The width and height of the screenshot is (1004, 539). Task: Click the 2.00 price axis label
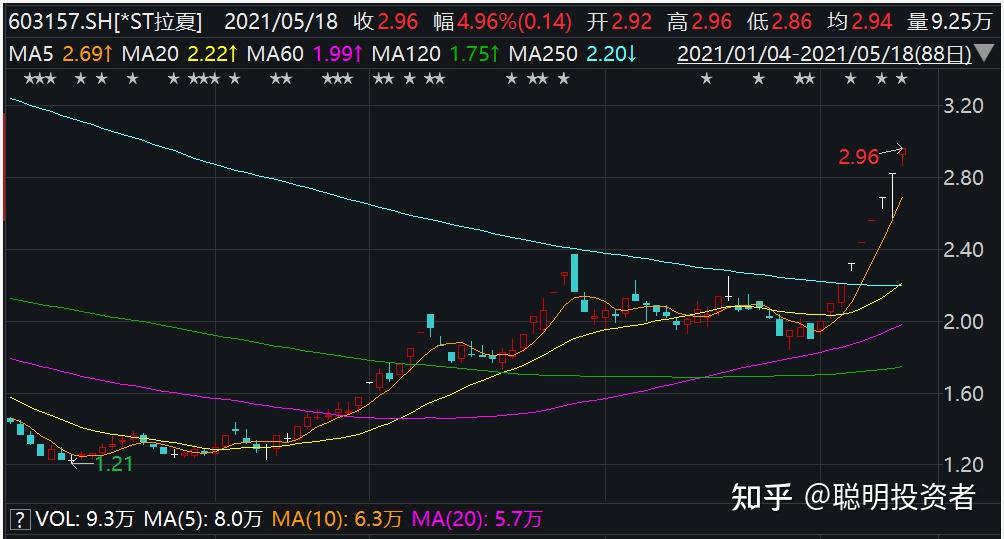[964, 321]
